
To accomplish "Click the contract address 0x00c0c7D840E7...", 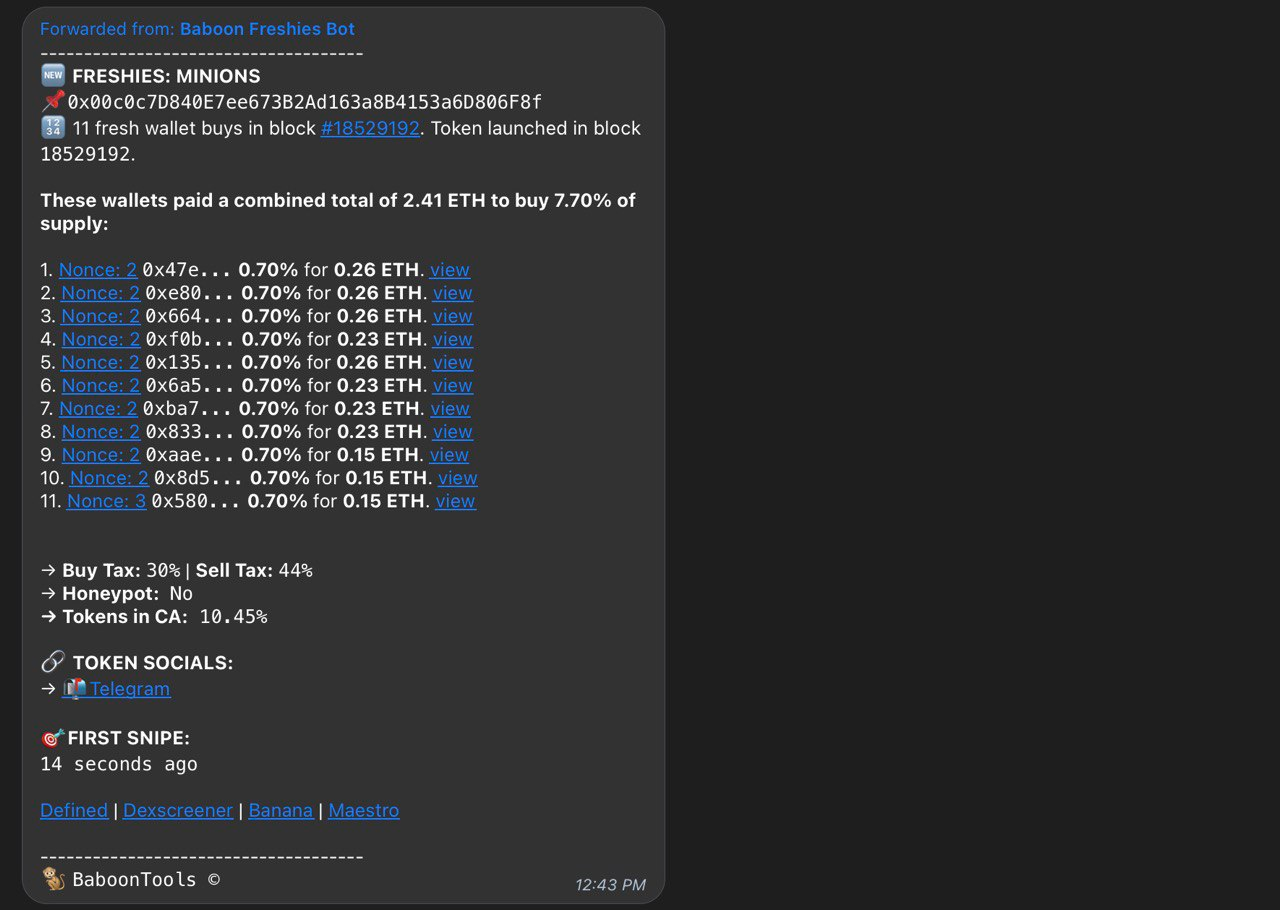I will coord(305,102).
